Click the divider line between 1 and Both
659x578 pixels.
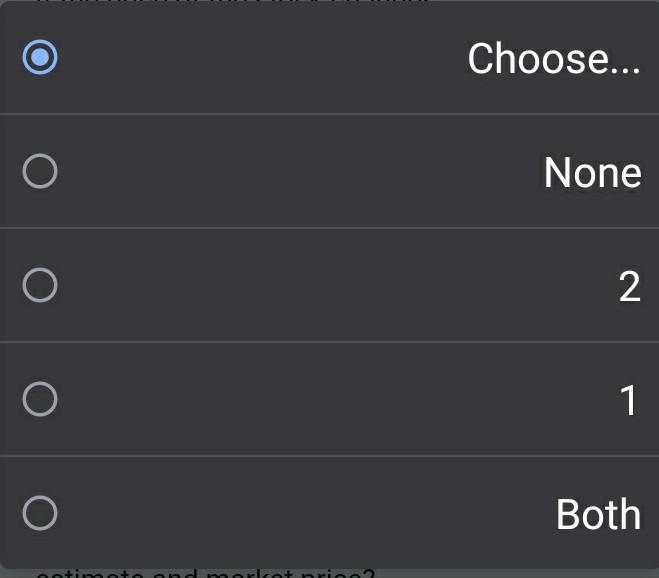click(330, 456)
